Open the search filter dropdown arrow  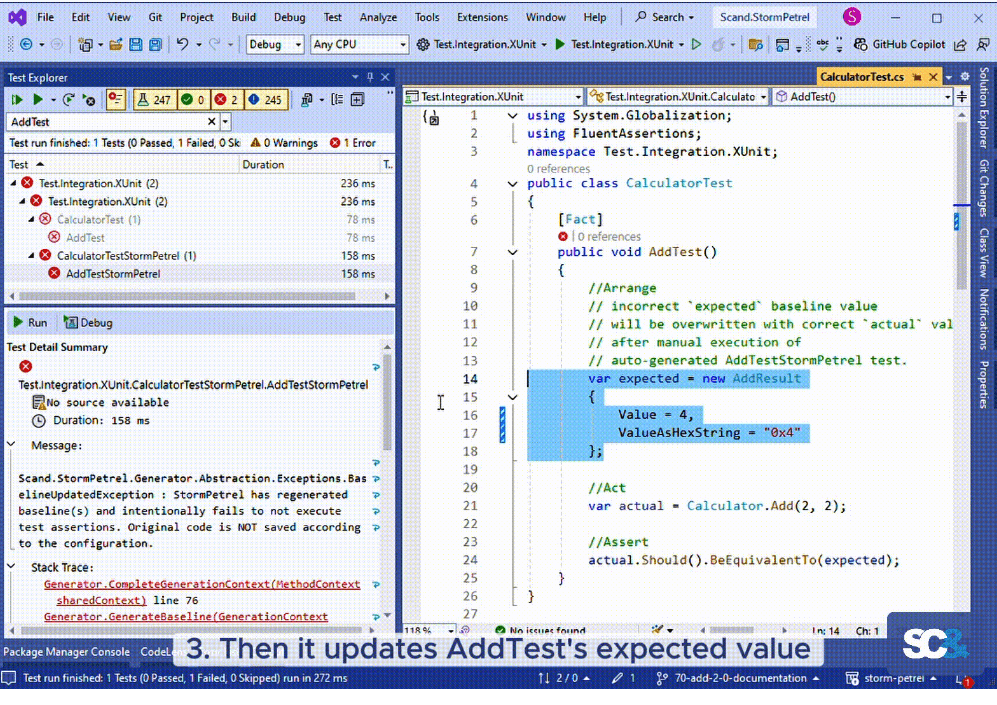click(225, 121)
